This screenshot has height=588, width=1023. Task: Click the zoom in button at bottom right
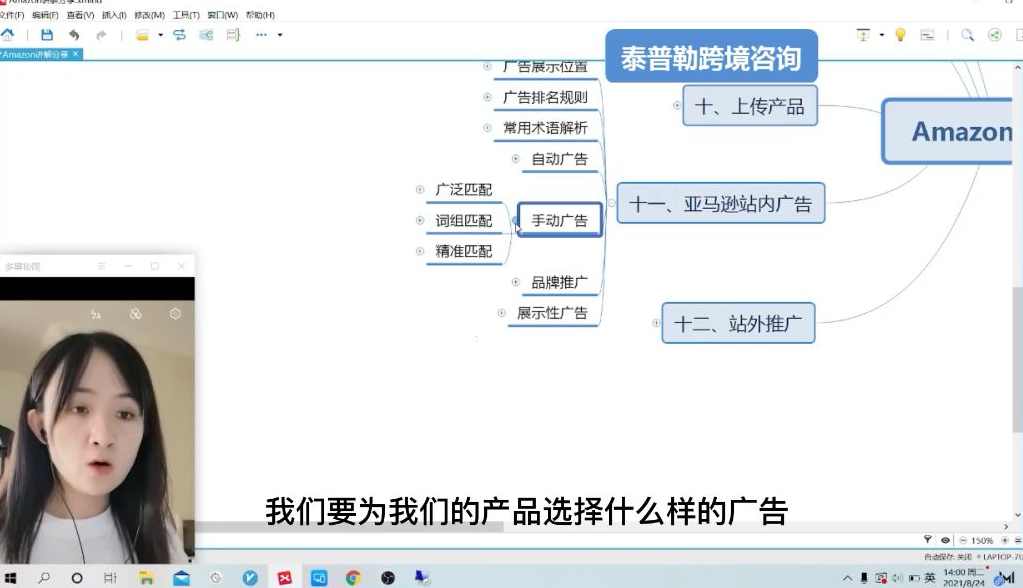click(x=1005, y=539)
